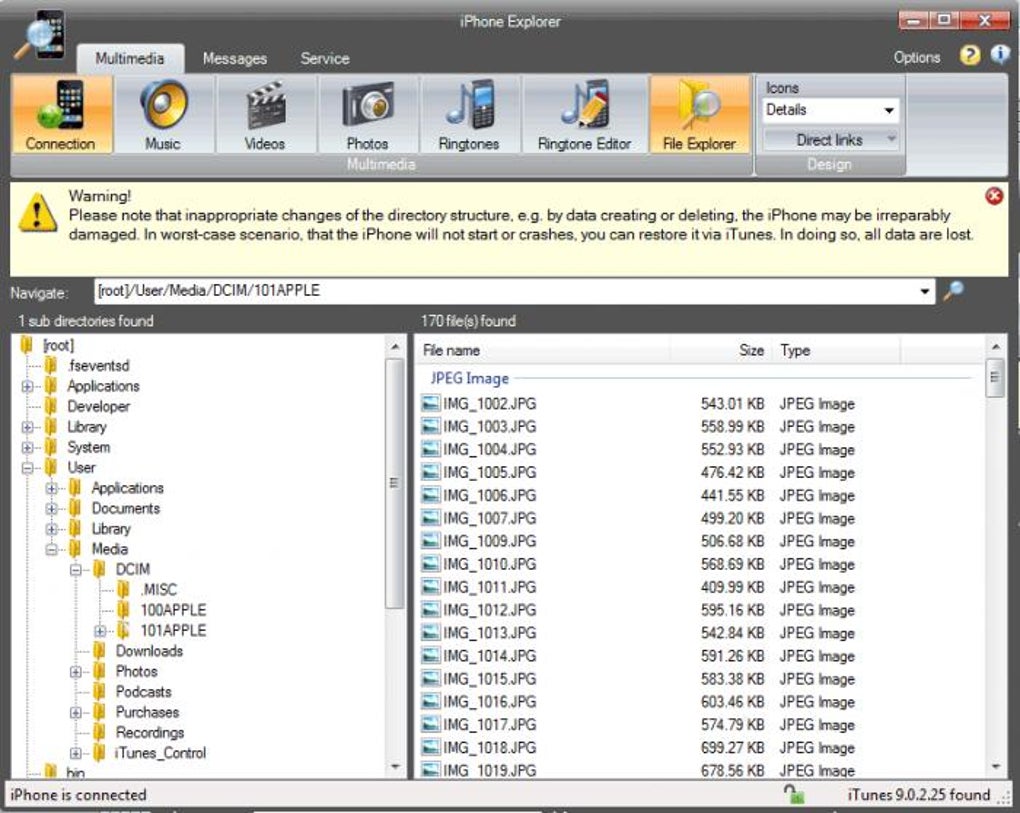Collapse the DCIM folder

click(75, 570)
